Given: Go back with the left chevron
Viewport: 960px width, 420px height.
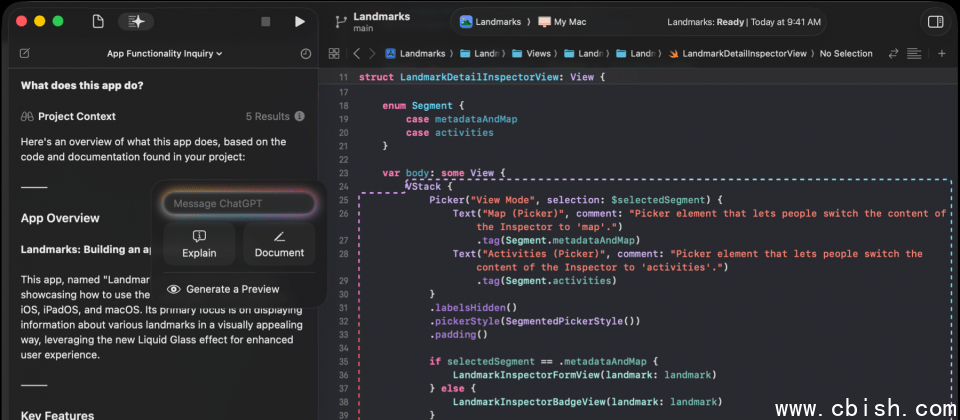Looking at the screenshot, I should pyautogui.click(x=356, y=54).
